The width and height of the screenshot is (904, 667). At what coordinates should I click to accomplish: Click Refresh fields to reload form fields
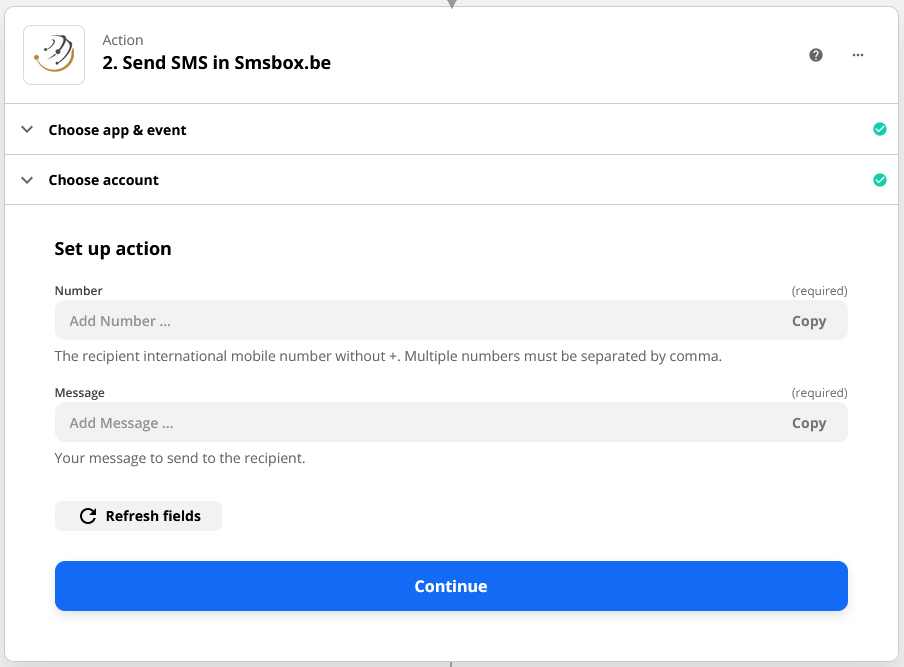click(x=138, y=516)
